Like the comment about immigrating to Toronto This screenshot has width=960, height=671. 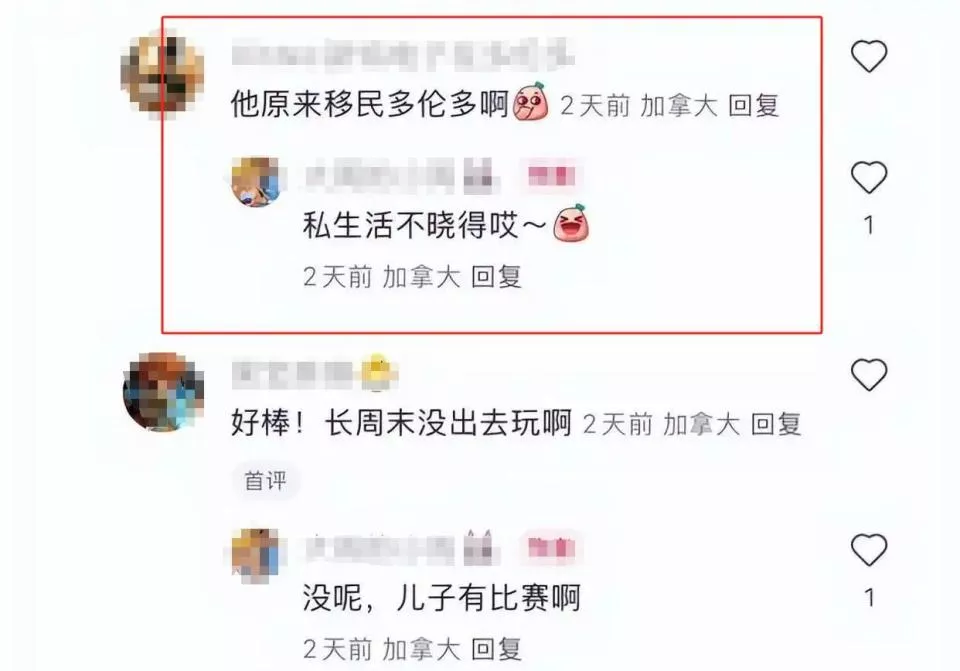[x=869, y=56]
